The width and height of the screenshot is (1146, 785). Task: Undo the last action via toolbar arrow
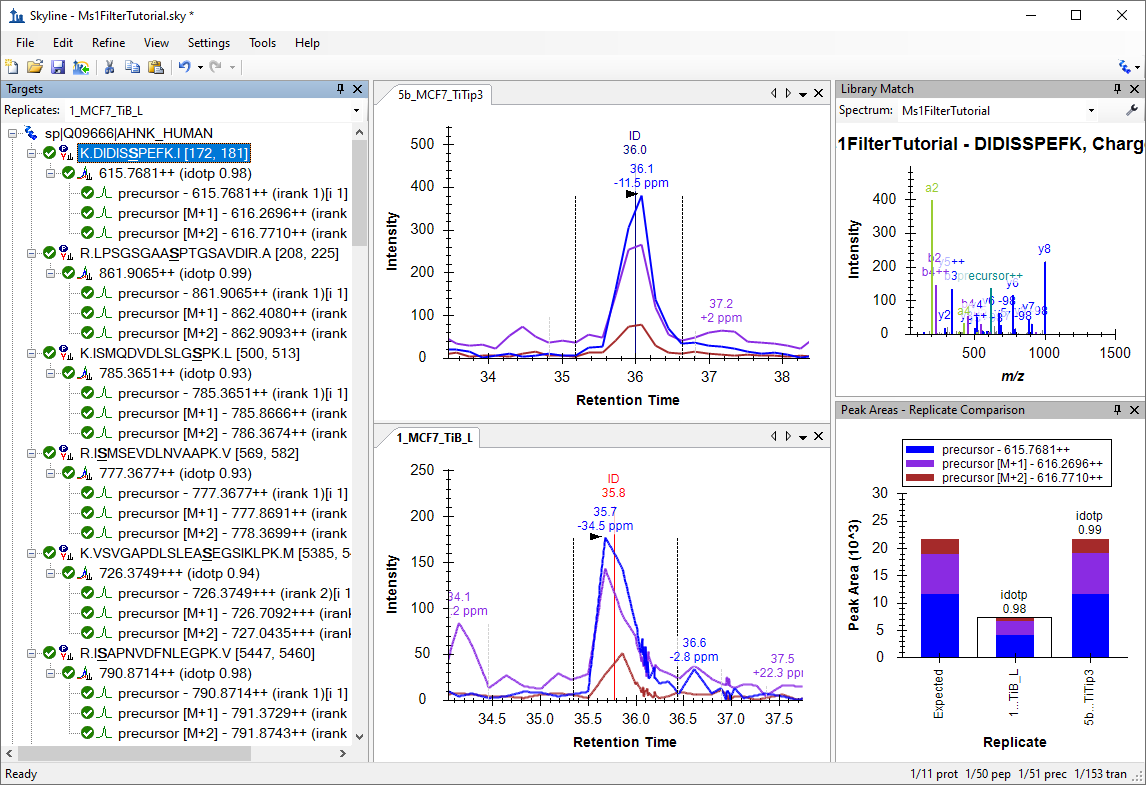[185, 67]
